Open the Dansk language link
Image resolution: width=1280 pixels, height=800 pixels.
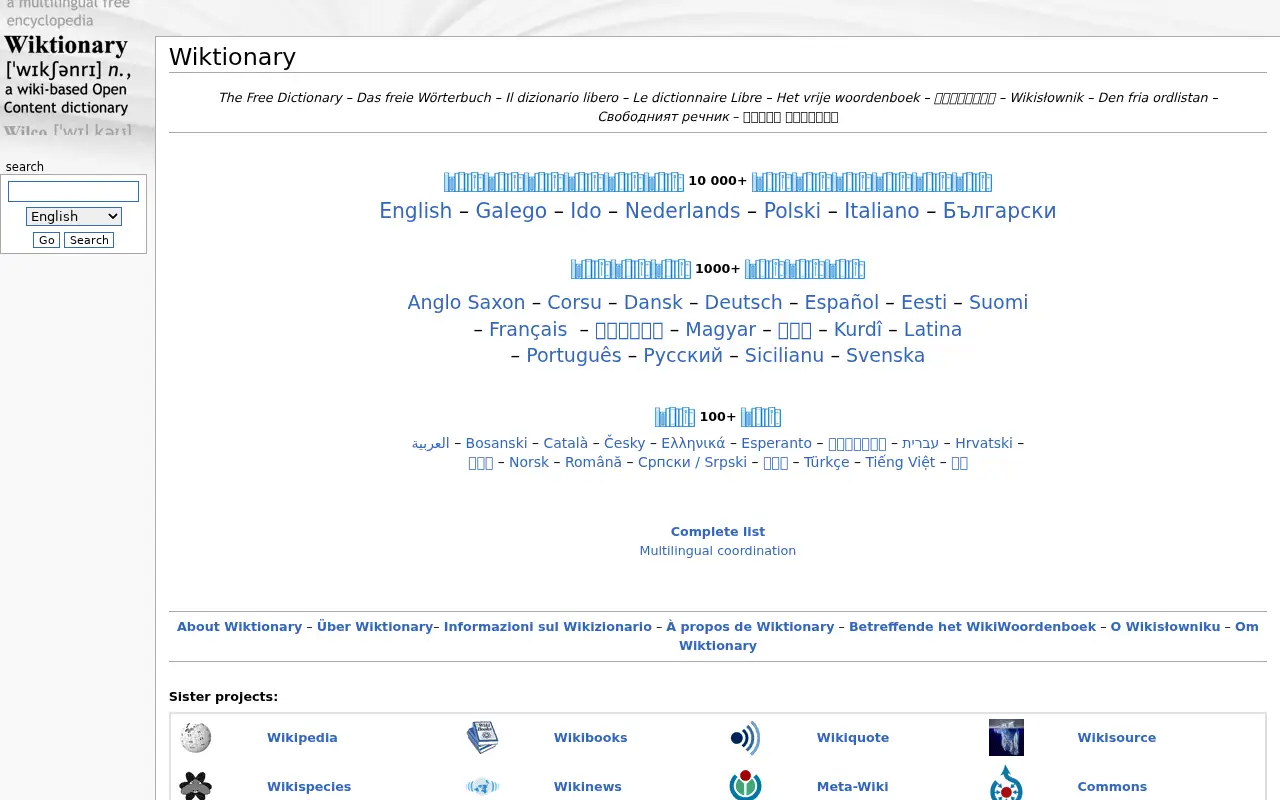coord(653,302)
